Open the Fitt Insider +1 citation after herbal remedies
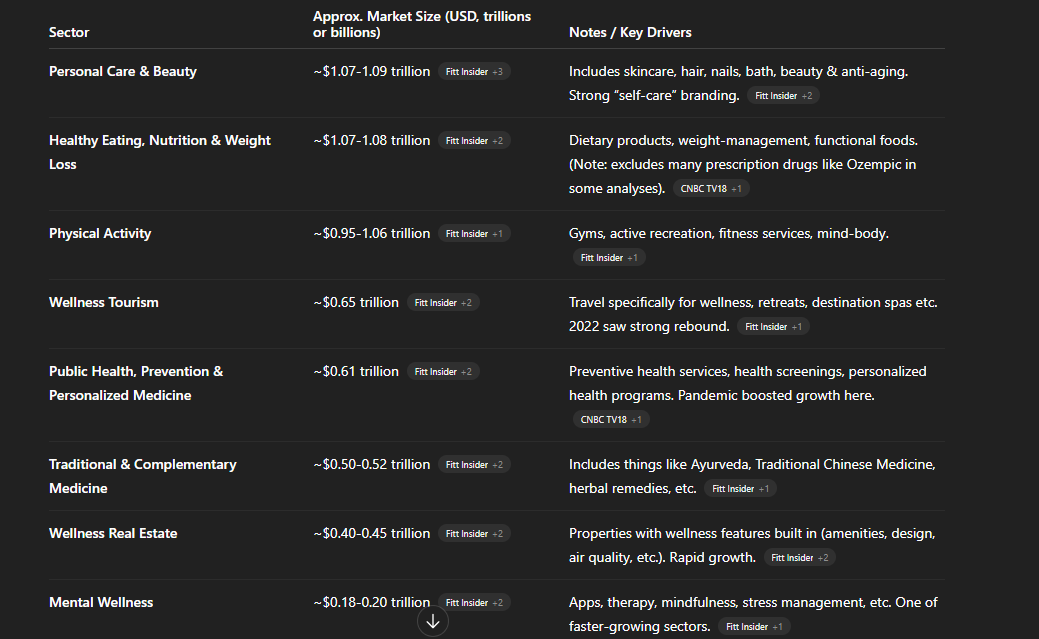Image resolution: width=1039 pixels, height=639 pixels. [740, 488]
